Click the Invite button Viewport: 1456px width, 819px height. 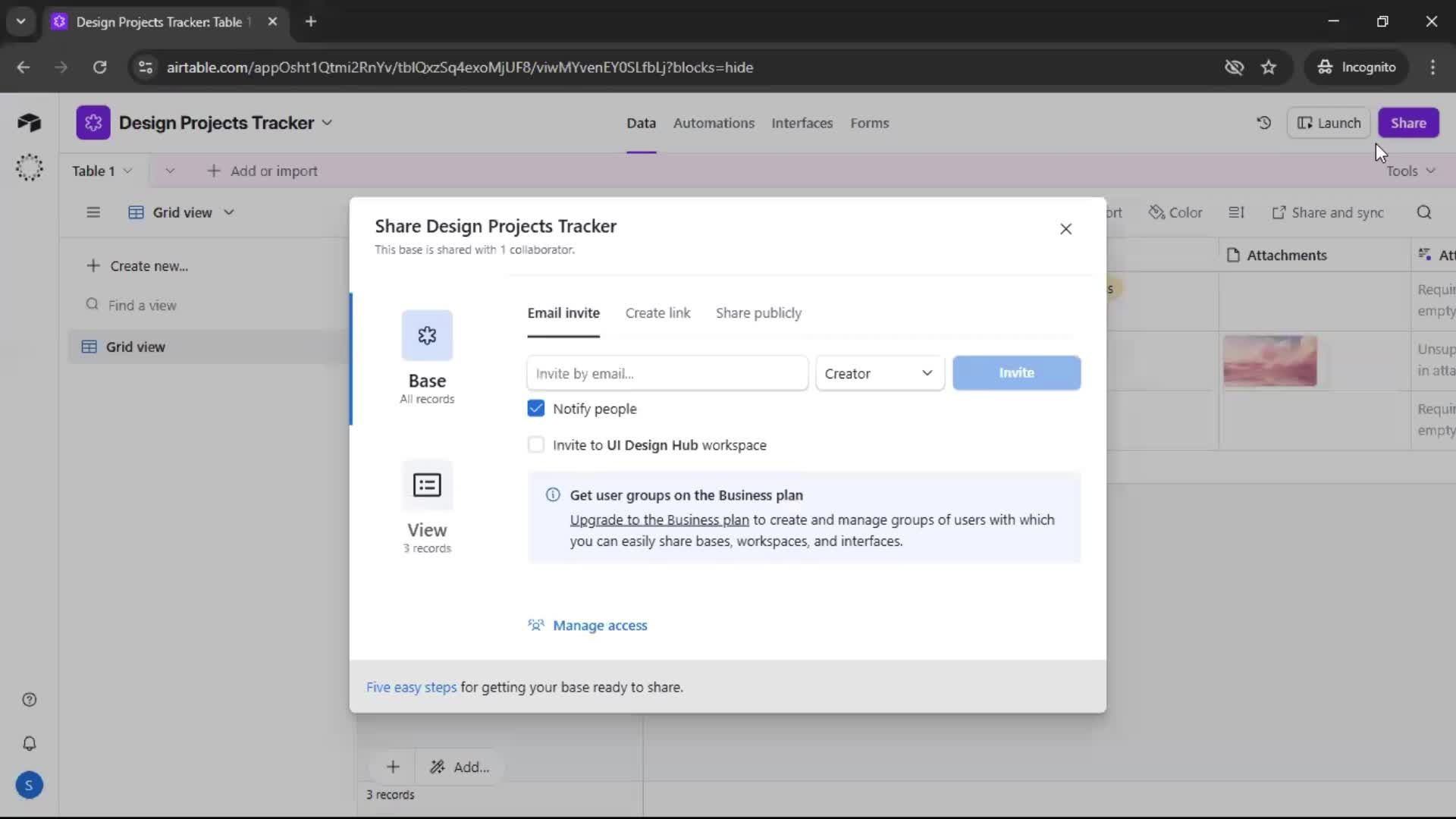pos(1016,373)
